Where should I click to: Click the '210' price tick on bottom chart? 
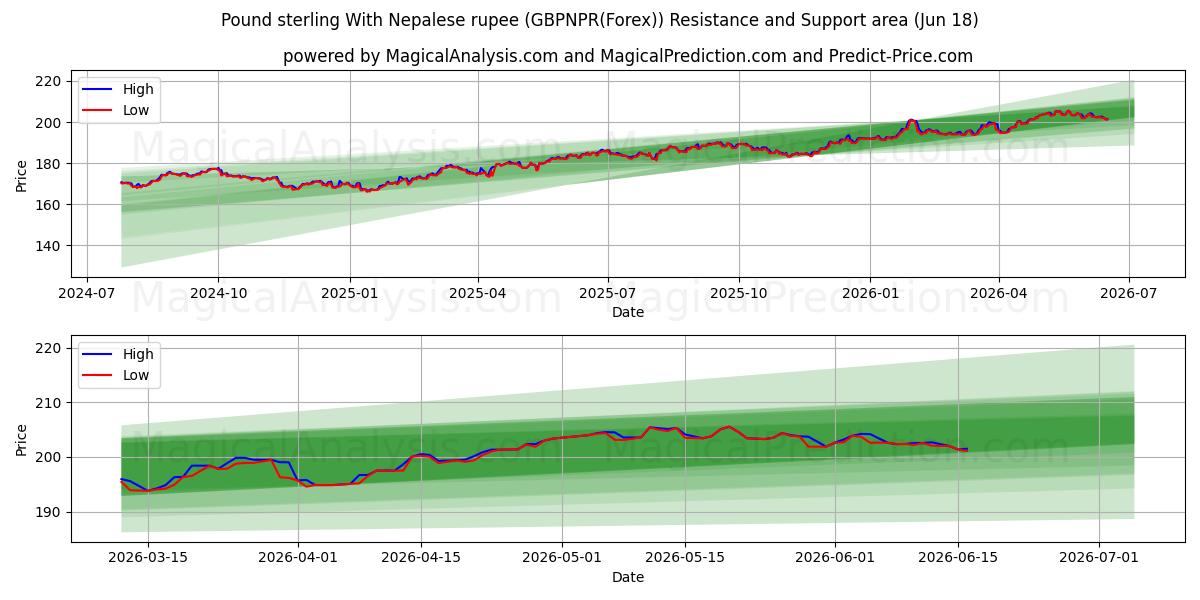coord(49,403)
